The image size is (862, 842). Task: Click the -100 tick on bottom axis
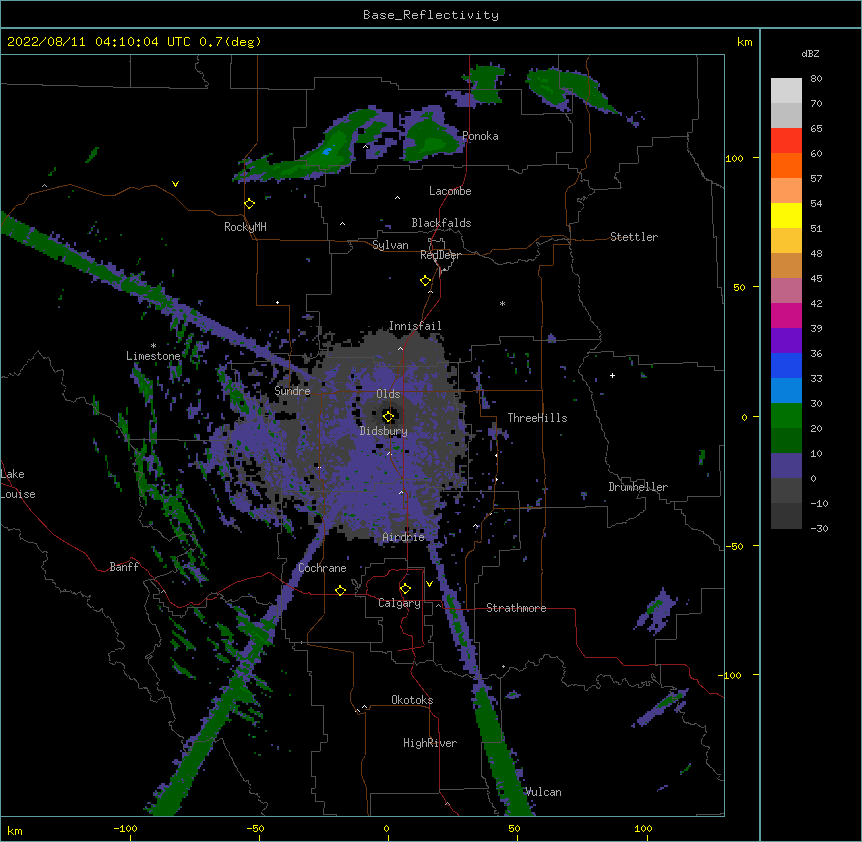[125, 828]
